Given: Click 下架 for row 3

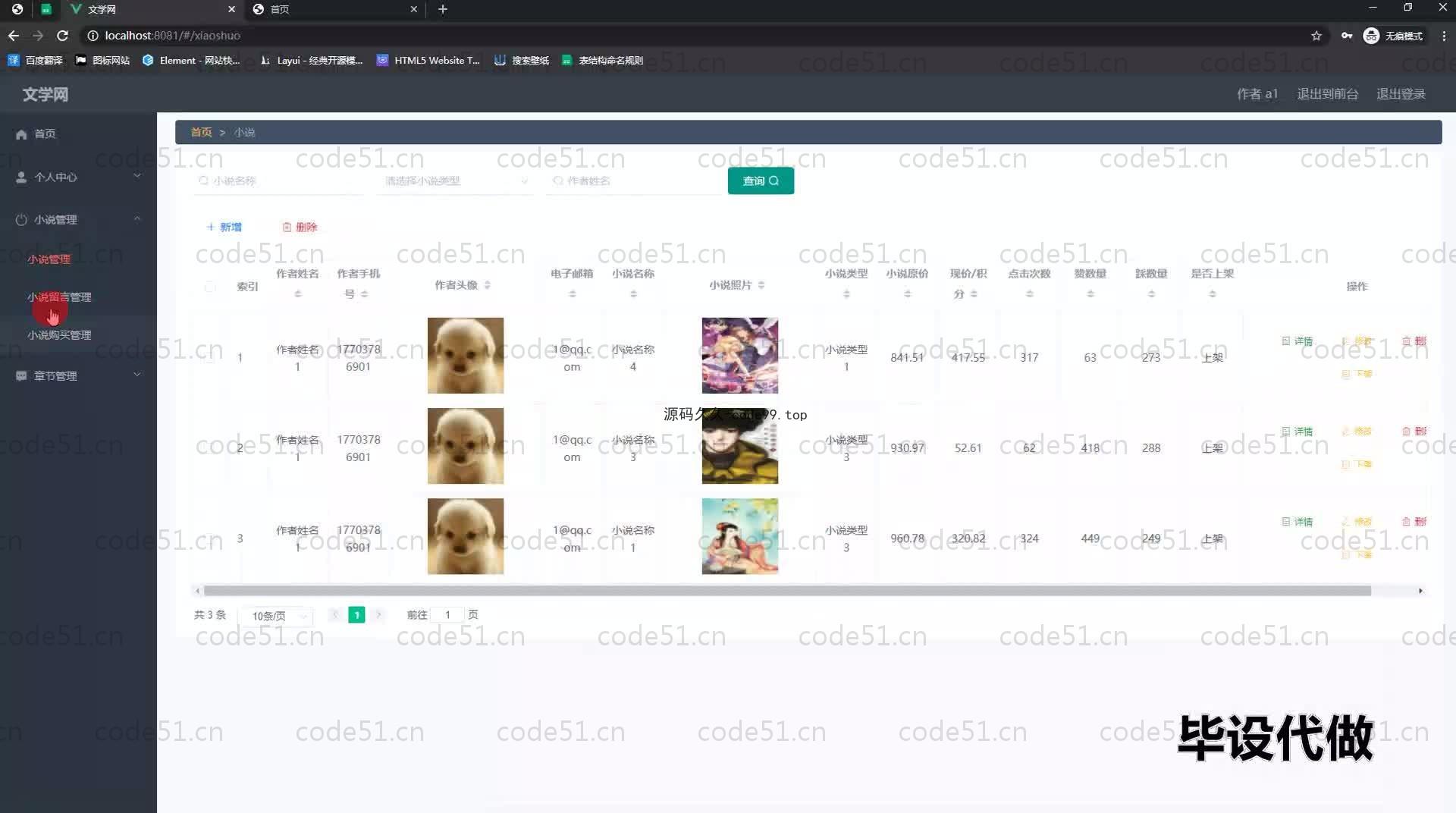Looking at the screenshot, I should click(x=1357, y=554).
